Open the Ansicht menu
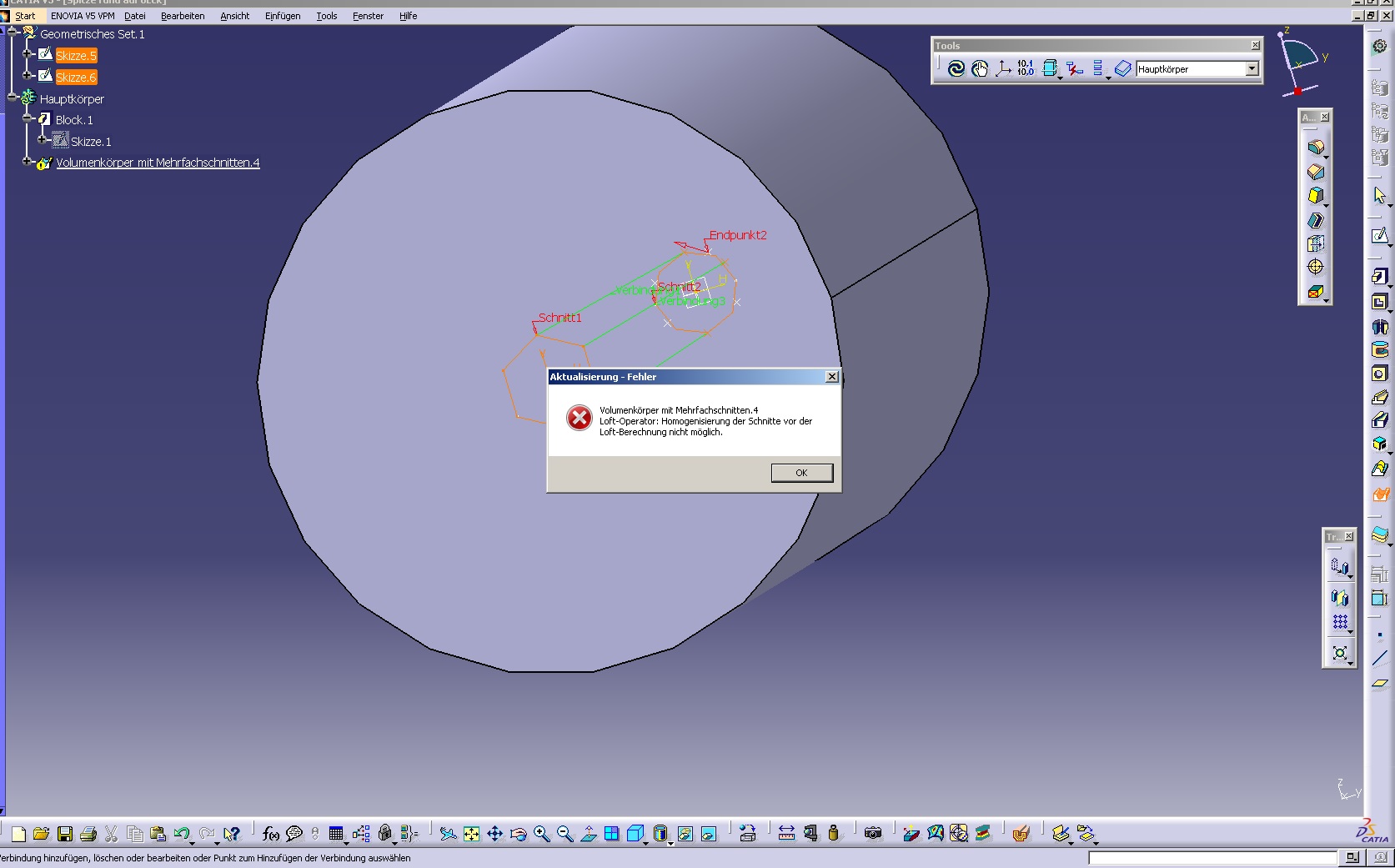The width and height of the screenshot is (1395, 868). click(x=235, y=16)
